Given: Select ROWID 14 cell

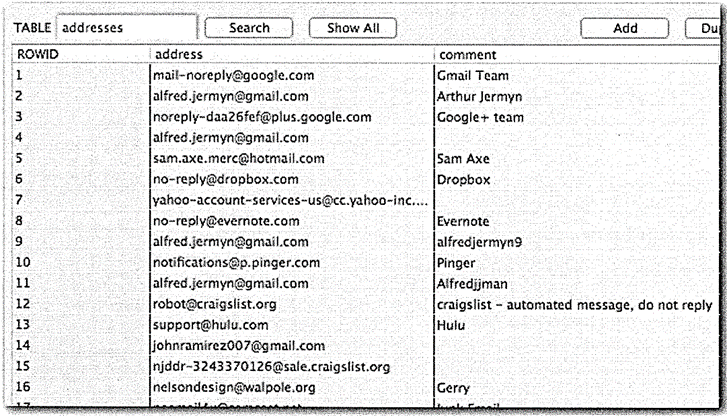Looking at the screenshot, I should 81,346.
